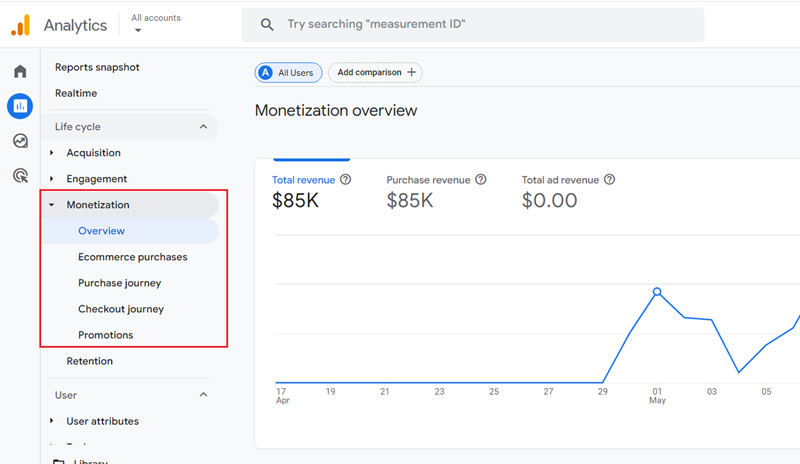The width and height of the screenshot is (800, 464).
Task: Click the All Users 'A' avatar badge
Action: coord(265,72)
